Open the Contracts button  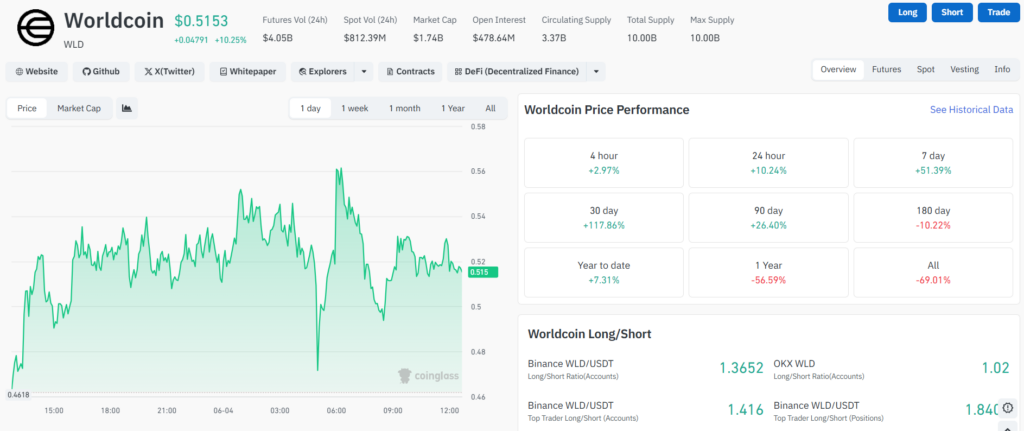pos(410,72)
